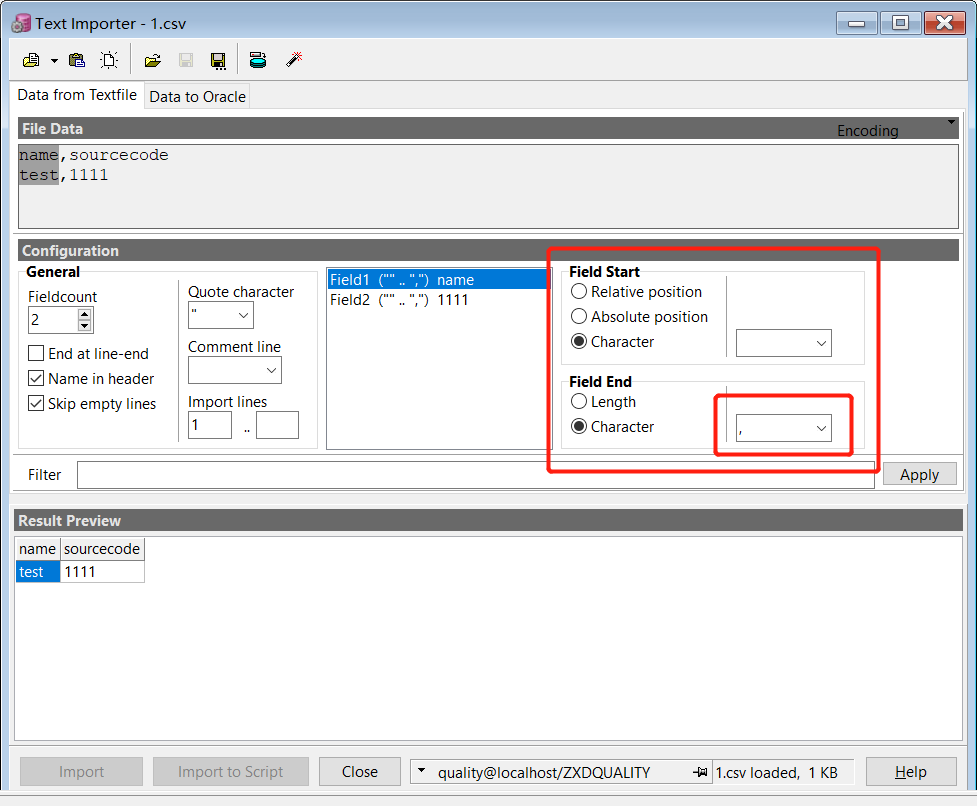Select the Data from Textfile tab
This screenshot has width=977, height=806.
(x=77, y=95)
